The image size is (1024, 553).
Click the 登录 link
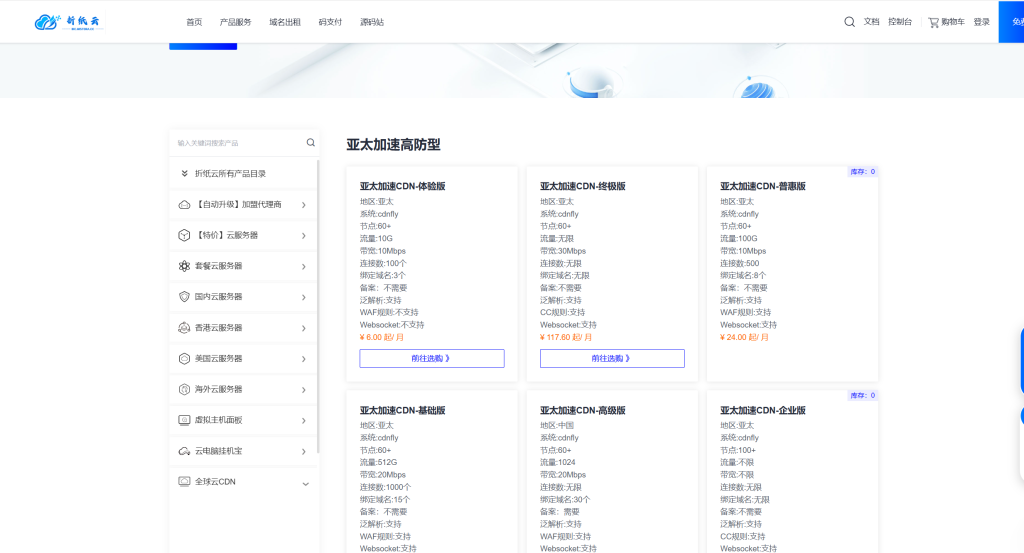click(x=982, y=22)
